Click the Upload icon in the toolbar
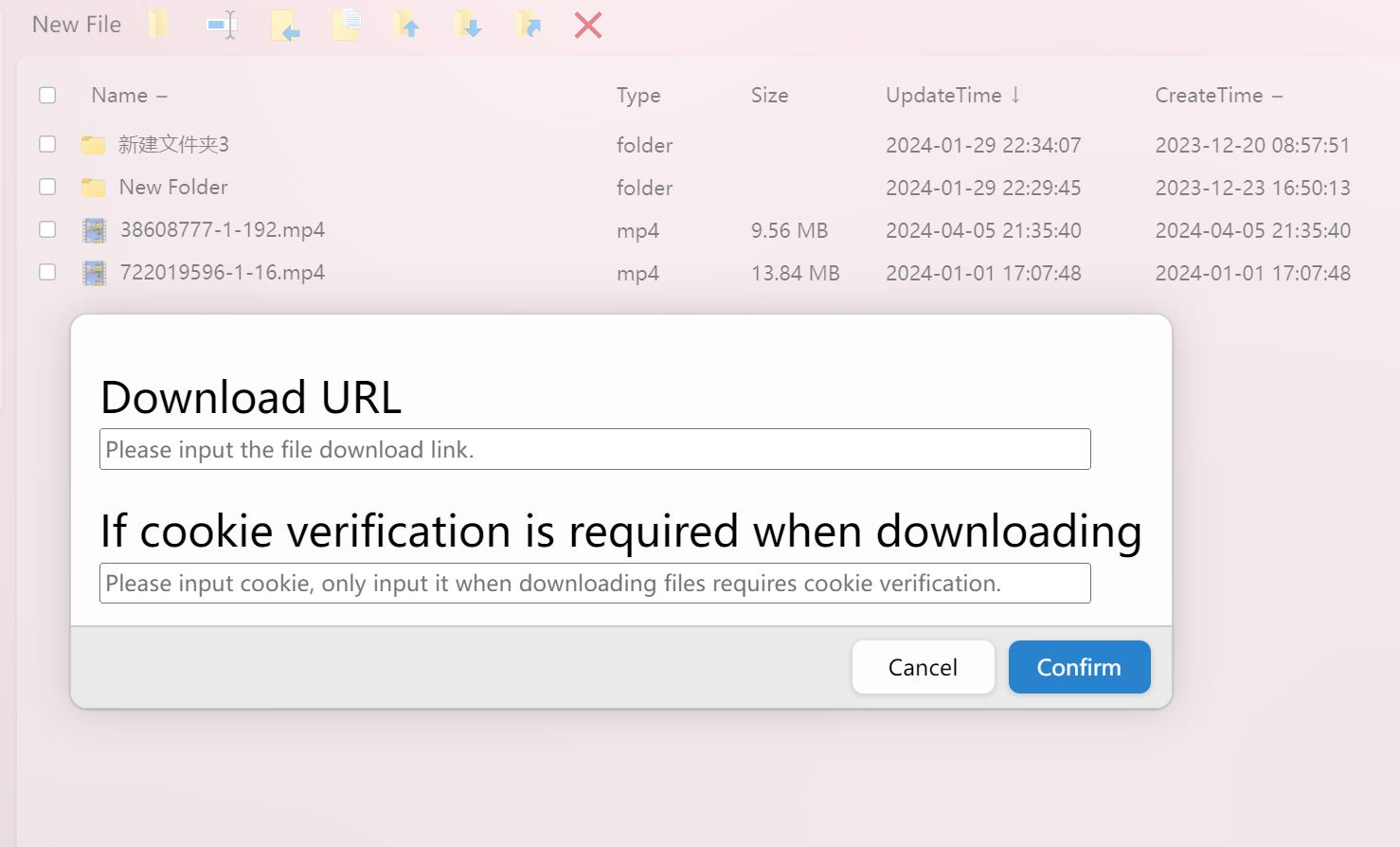The height and width of the screenshot is (847, 1400). 406,25
